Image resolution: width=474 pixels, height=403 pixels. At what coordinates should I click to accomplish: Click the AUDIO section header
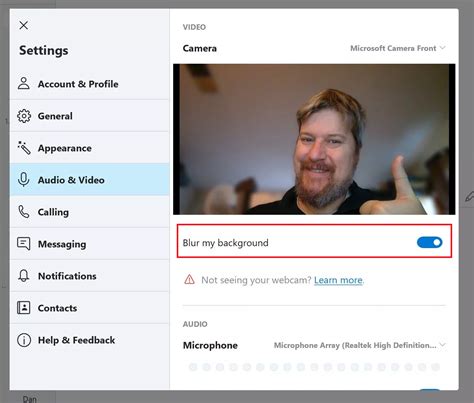[195, 324]
